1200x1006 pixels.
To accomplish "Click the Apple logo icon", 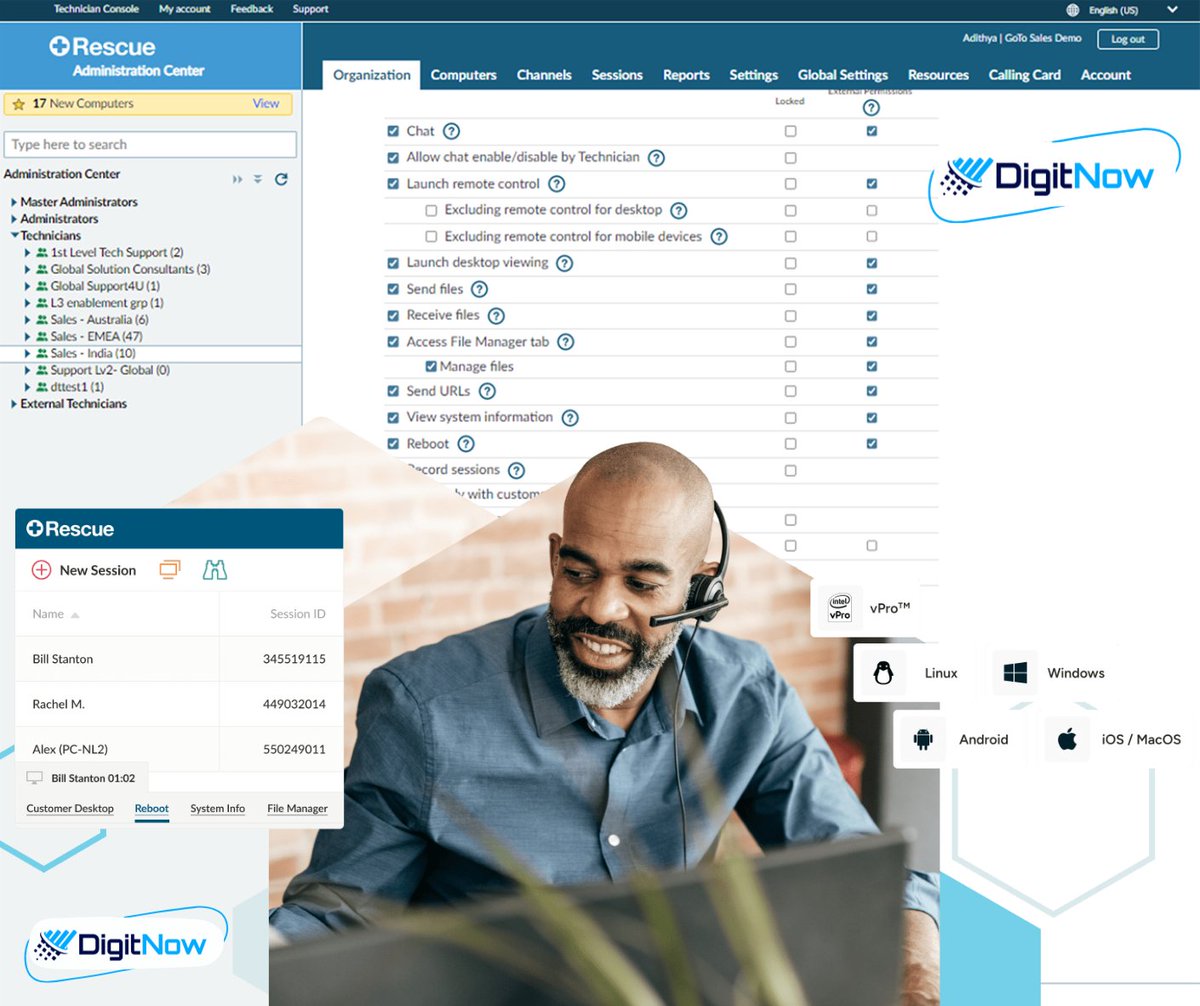I will tap(1067, 740).
